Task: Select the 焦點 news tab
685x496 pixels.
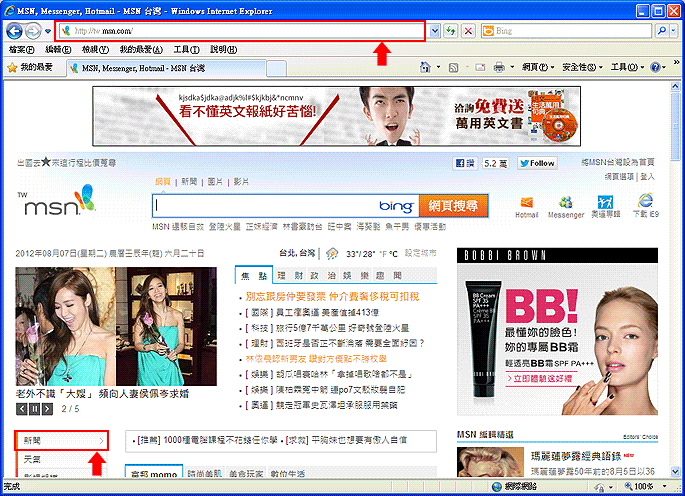Action: (x=254, y=275)
